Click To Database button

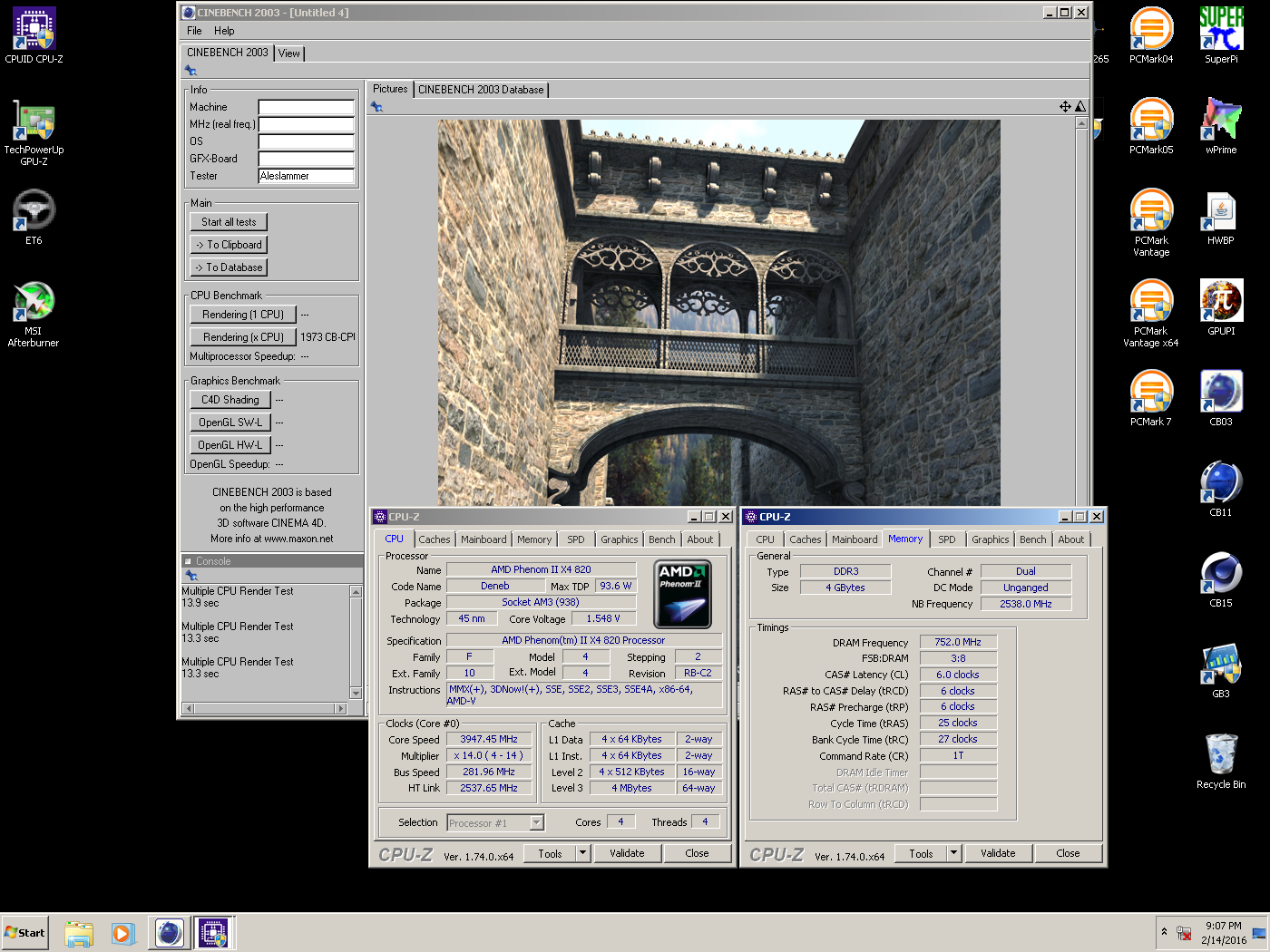tap(229, 267)
